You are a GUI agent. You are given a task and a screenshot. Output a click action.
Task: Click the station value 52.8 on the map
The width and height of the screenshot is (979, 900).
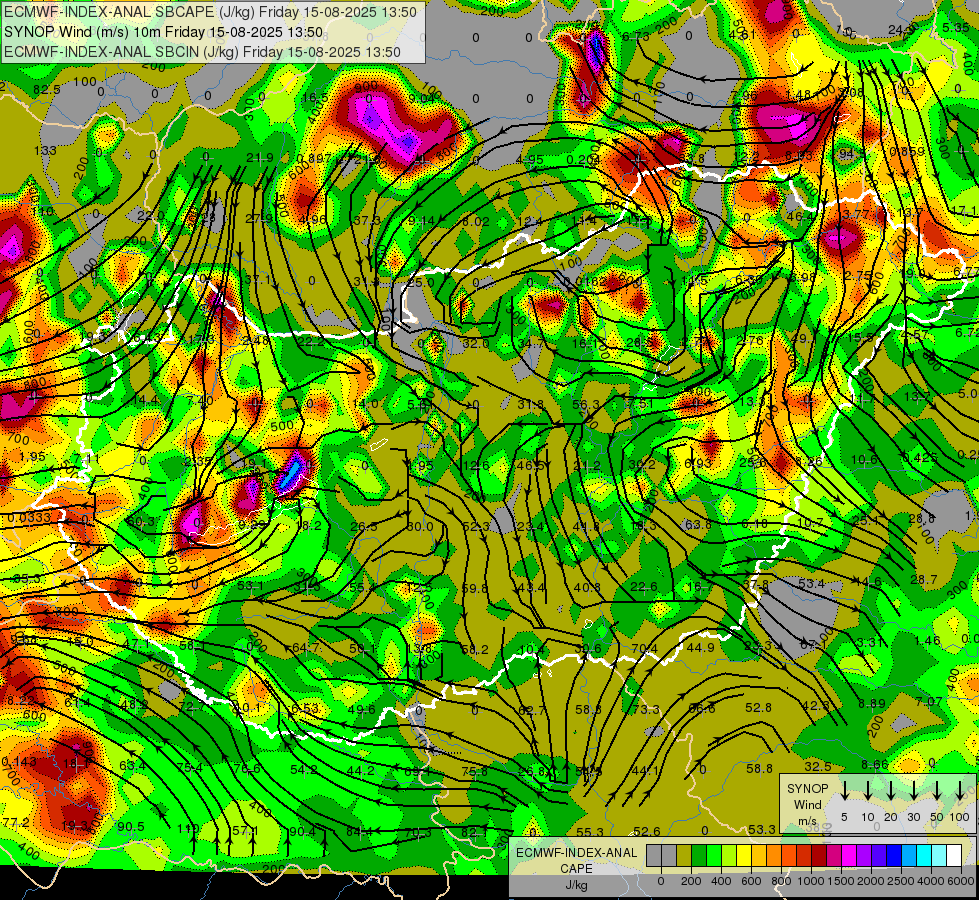tap(759, 708)
